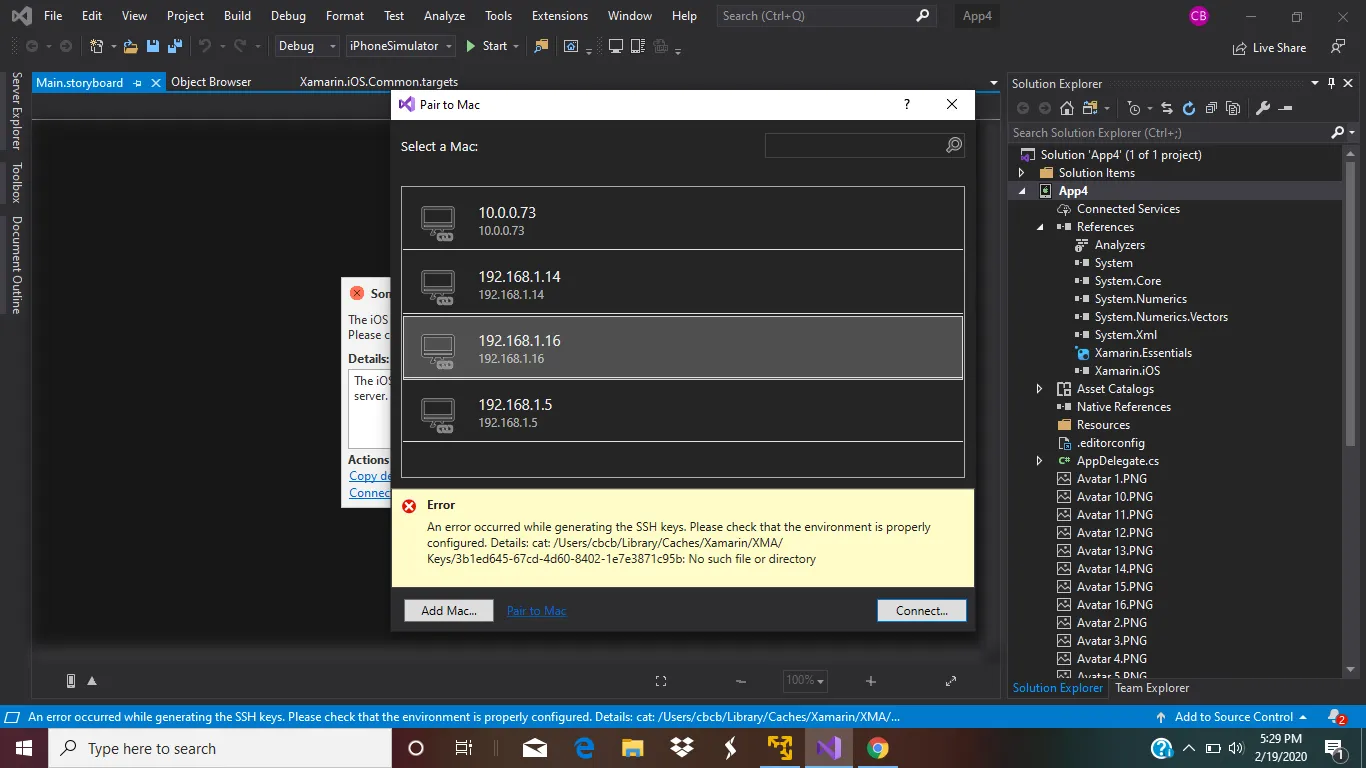Click the Preview Selected Items icon

pos(1286,108)
